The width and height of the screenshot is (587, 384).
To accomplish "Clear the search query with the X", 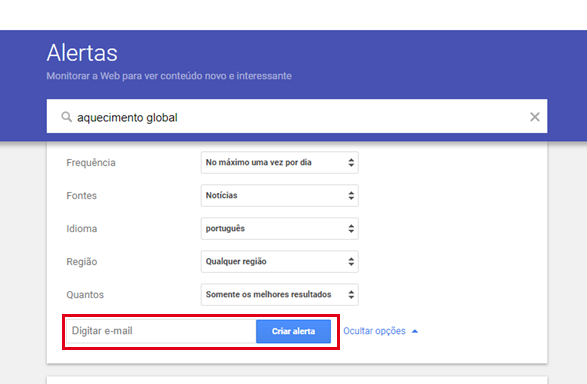I will click(535, 117).
